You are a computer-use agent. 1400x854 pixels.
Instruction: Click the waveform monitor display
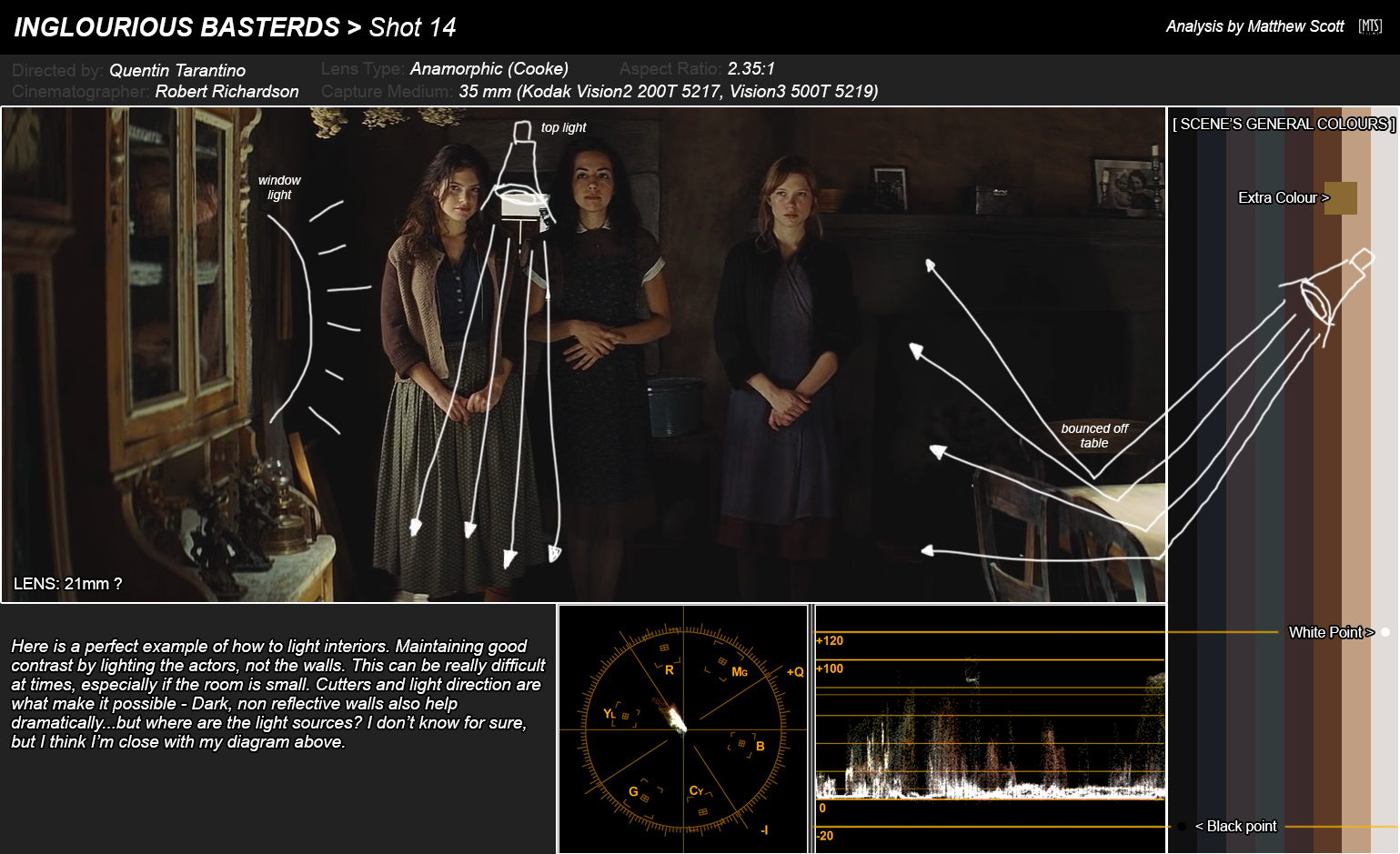point(990,729)
